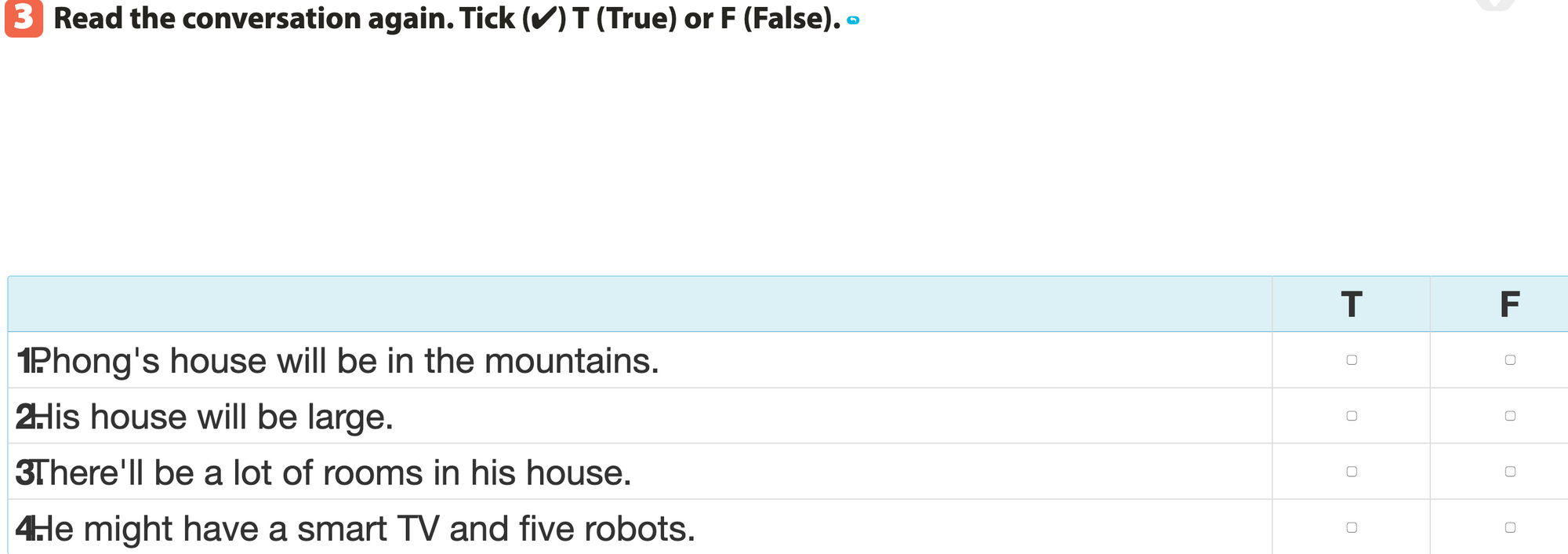Click the "Read the conversation again" heading

click(x=447, y=19)
